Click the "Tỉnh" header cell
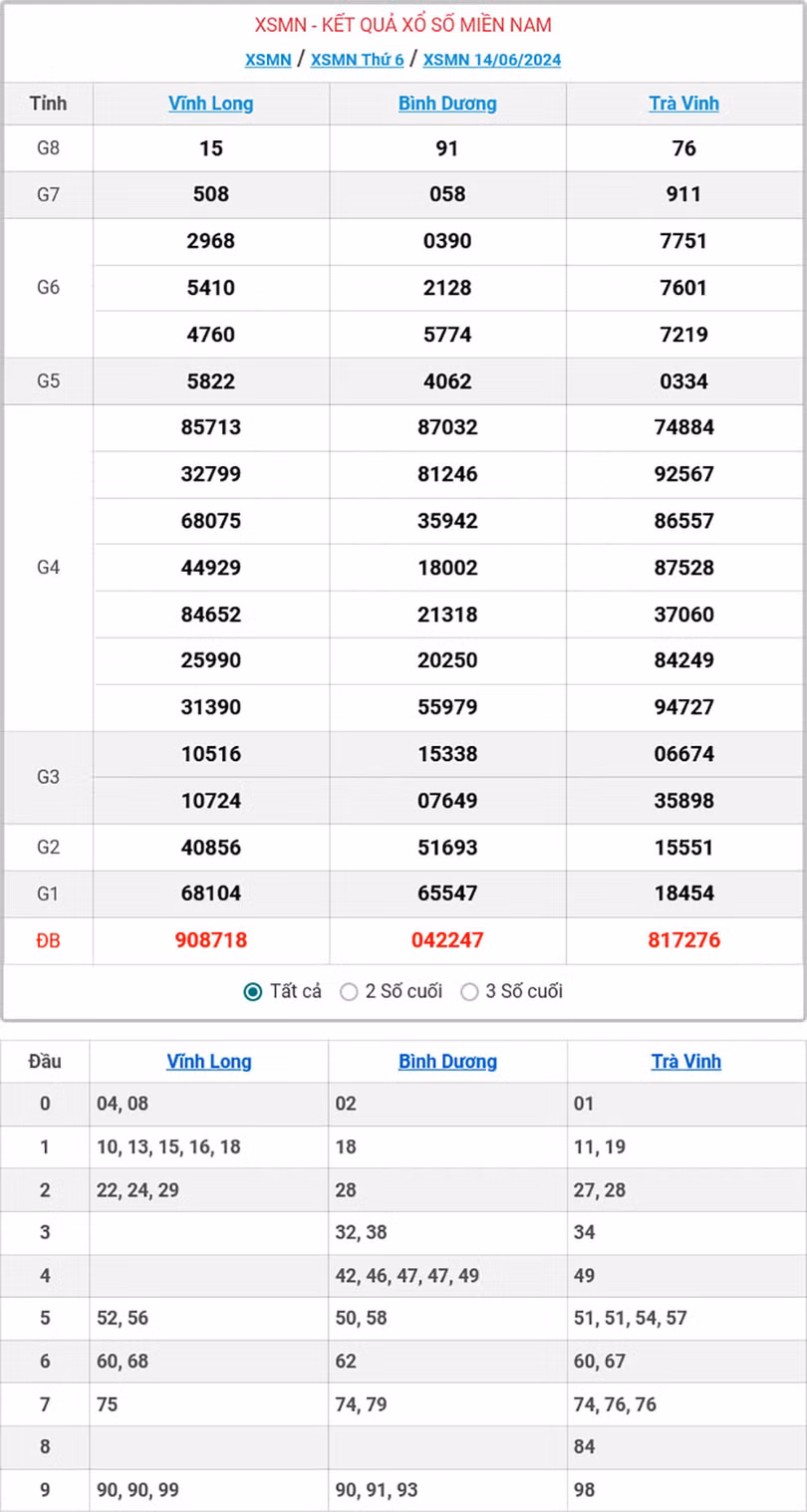 pyautogui.click(x=47, y=103)
